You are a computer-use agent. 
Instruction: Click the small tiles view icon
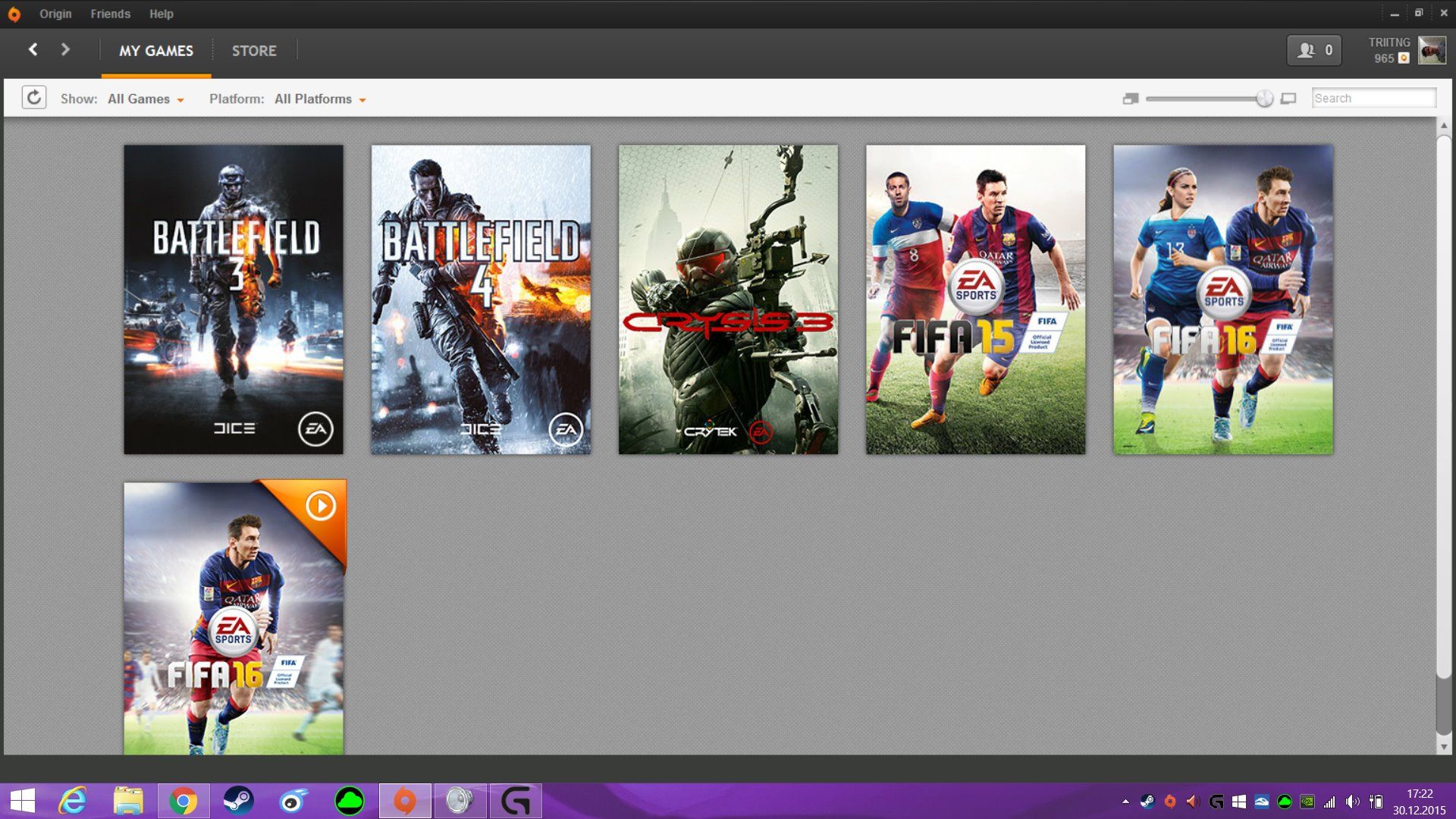(1130, 99)
